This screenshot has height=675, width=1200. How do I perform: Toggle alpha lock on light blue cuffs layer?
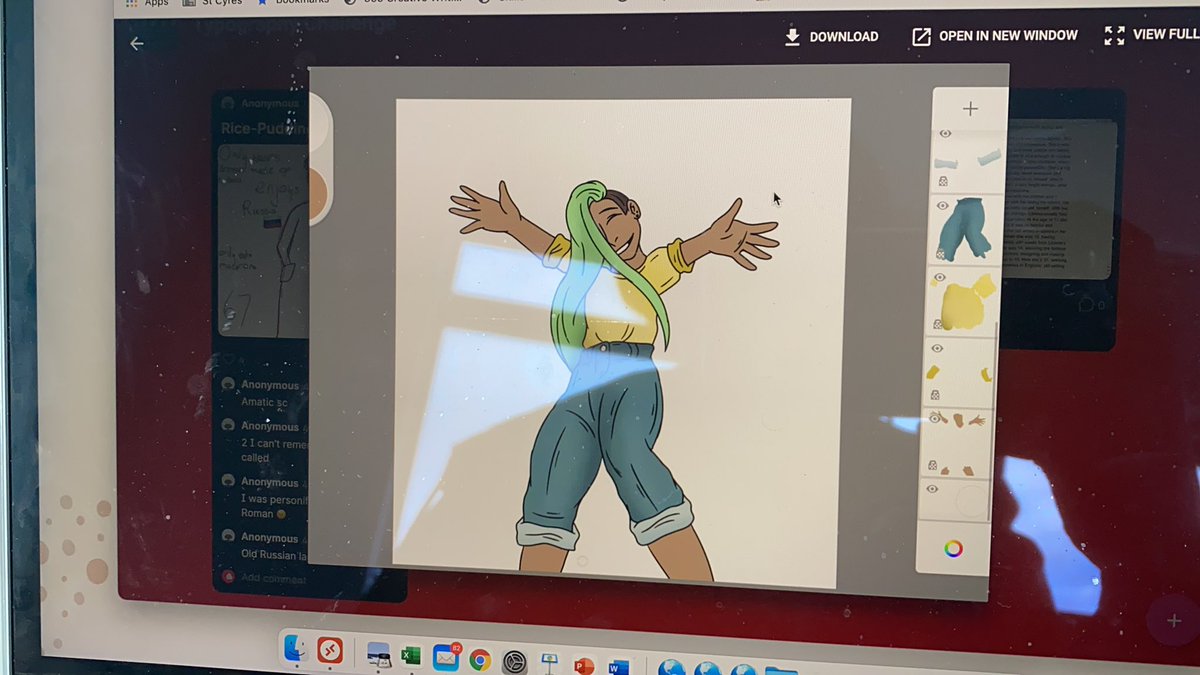943,182
